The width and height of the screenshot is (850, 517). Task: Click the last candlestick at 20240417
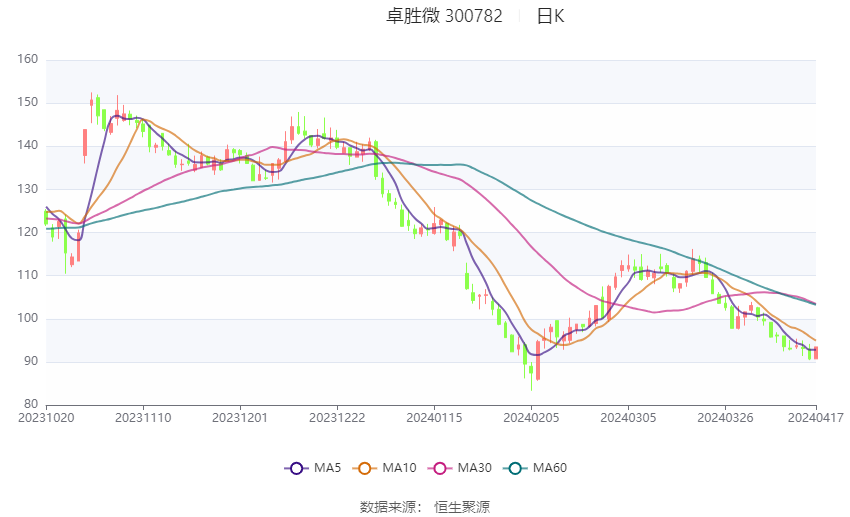[x=816, y=353]
